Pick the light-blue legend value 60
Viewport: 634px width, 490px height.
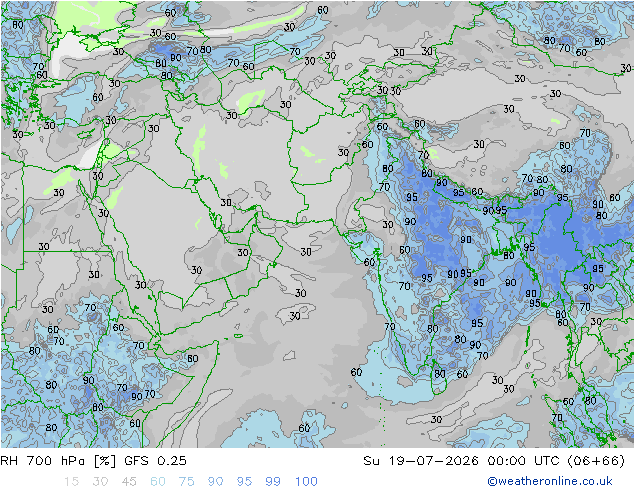(158, 482)
